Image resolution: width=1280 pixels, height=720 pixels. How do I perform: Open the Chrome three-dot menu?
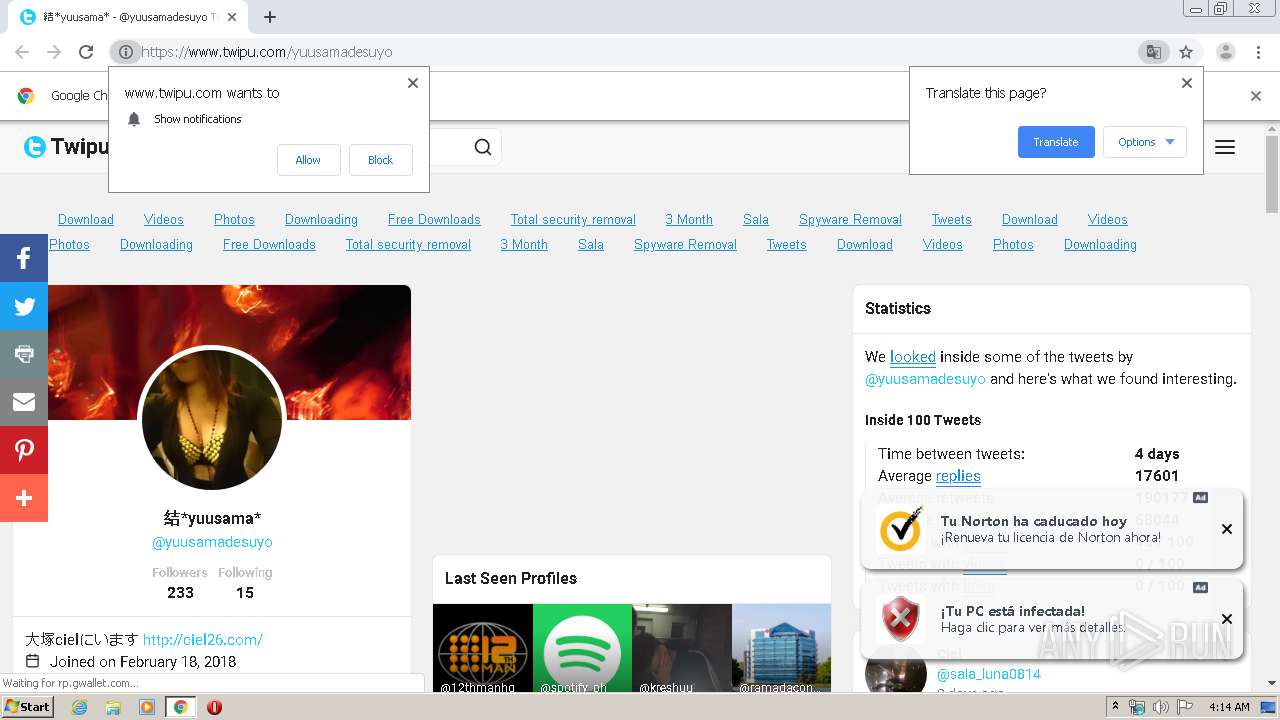(x=1259, y=52)
